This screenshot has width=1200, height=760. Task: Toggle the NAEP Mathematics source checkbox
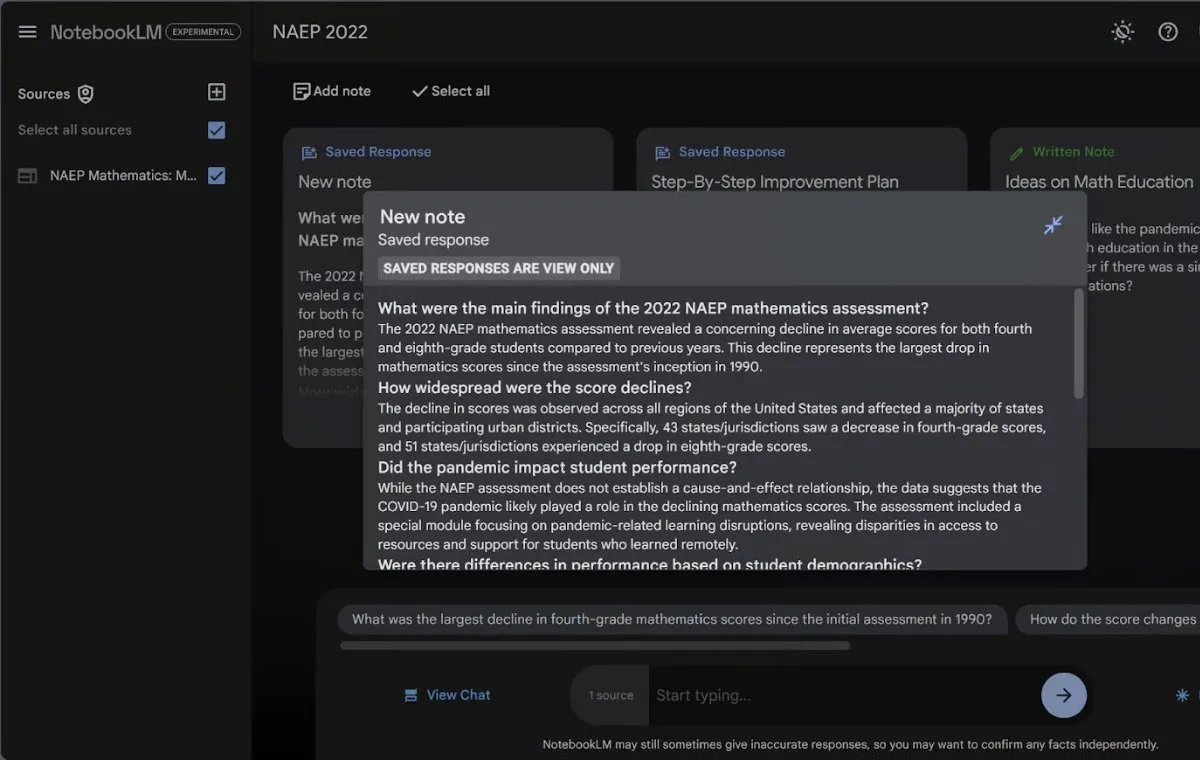coord(216,176)
